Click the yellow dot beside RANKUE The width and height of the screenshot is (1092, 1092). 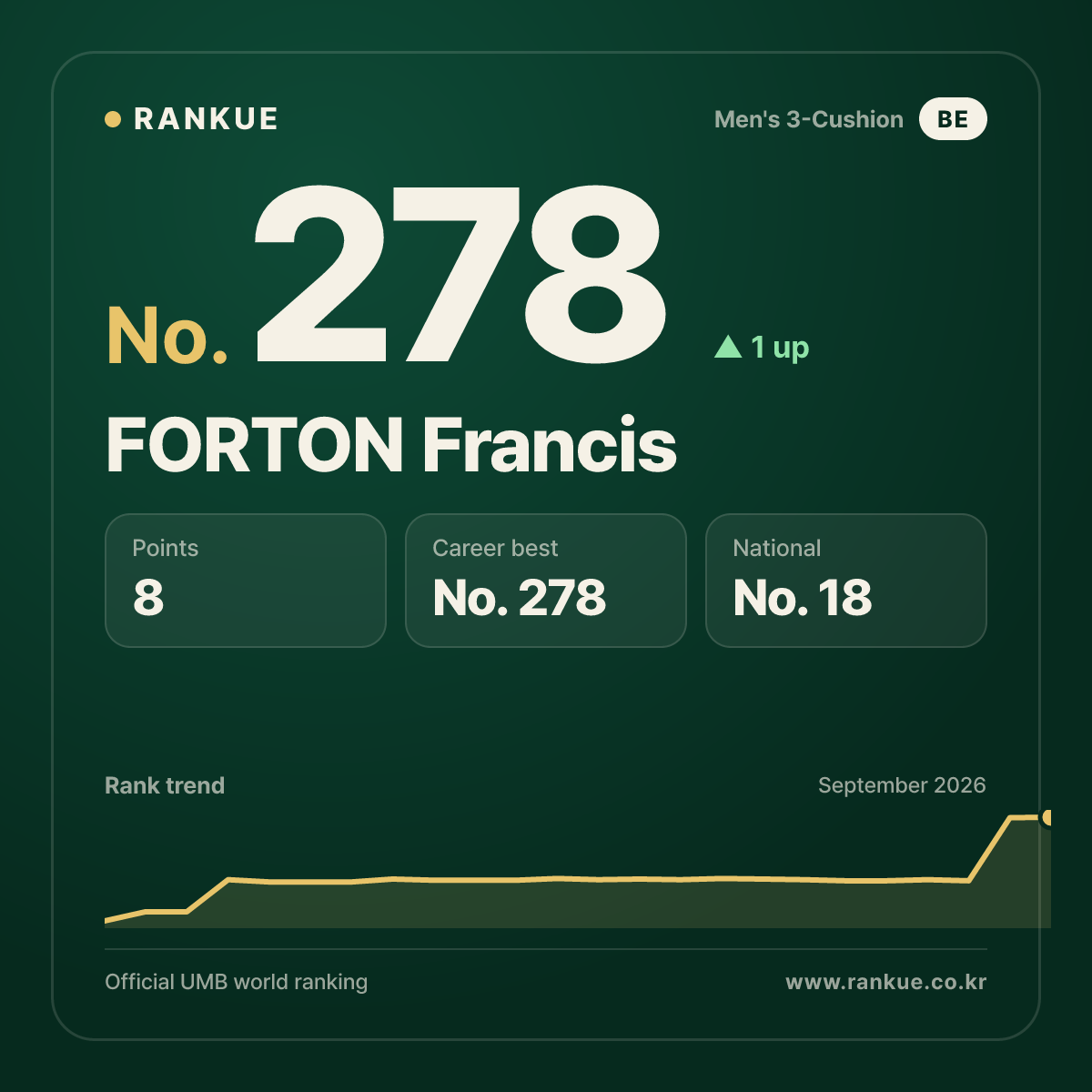[113, 119]
